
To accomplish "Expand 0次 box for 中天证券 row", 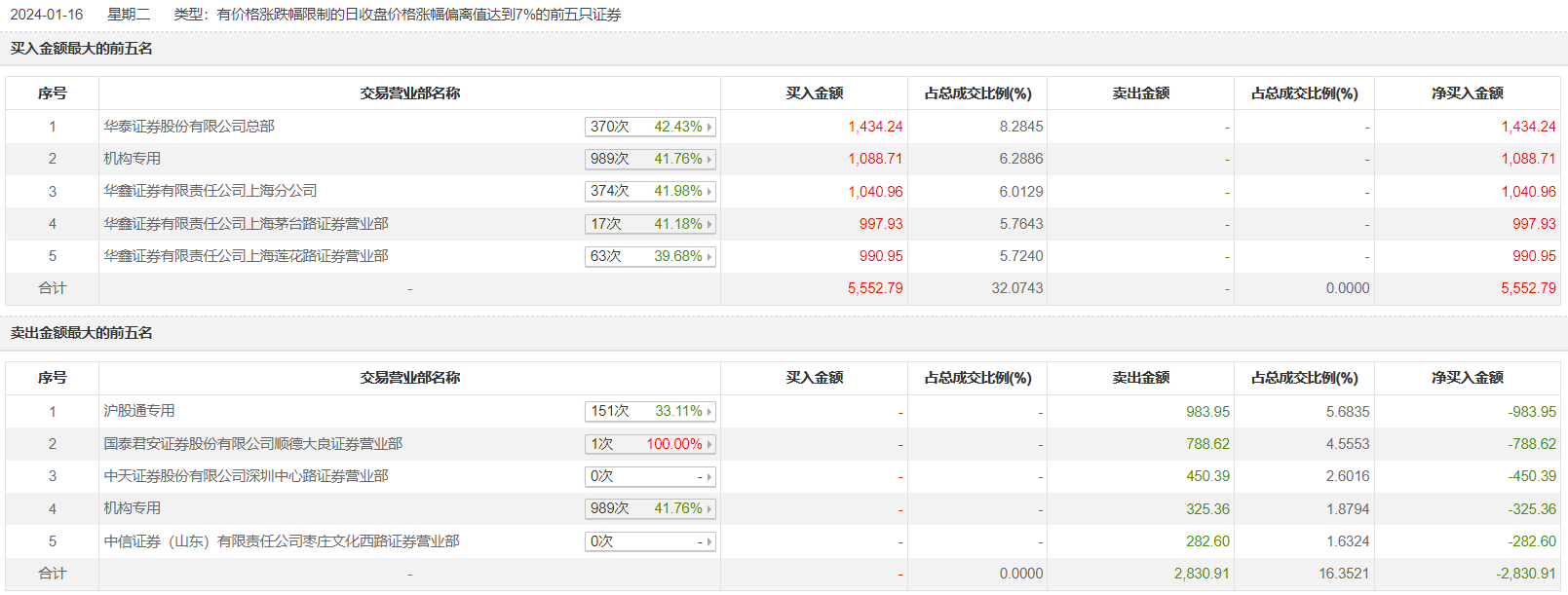I will tap(650, 476).
